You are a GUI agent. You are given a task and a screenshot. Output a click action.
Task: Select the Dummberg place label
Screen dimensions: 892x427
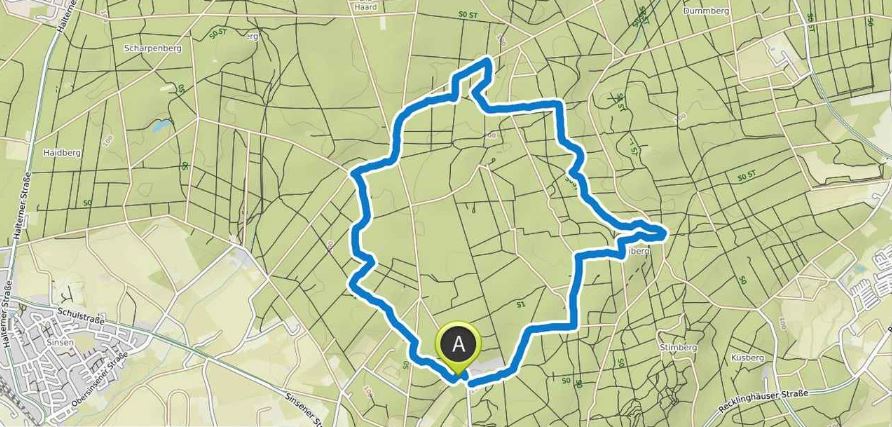(705, 11)
